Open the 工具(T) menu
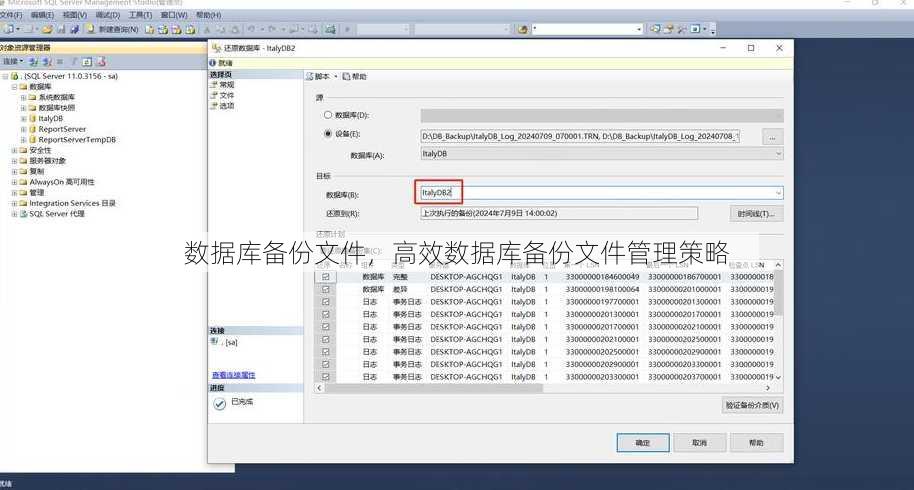 [x=140, y=15]
